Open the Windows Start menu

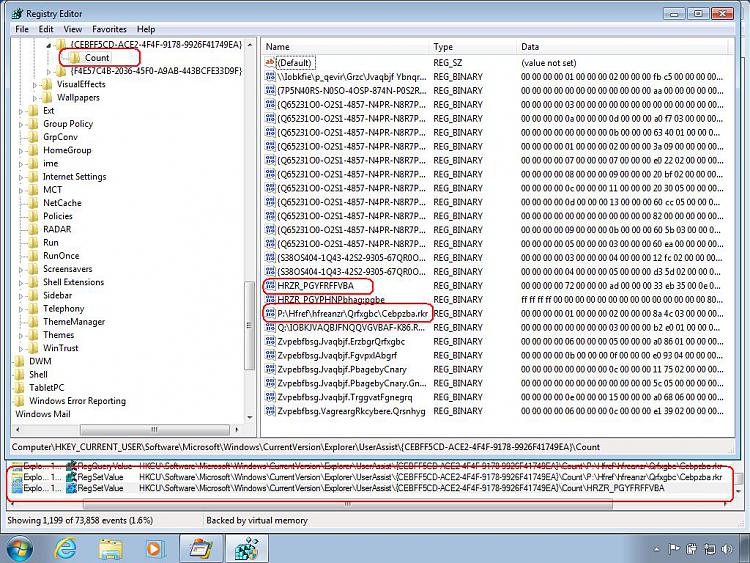(x=20, y=549)
